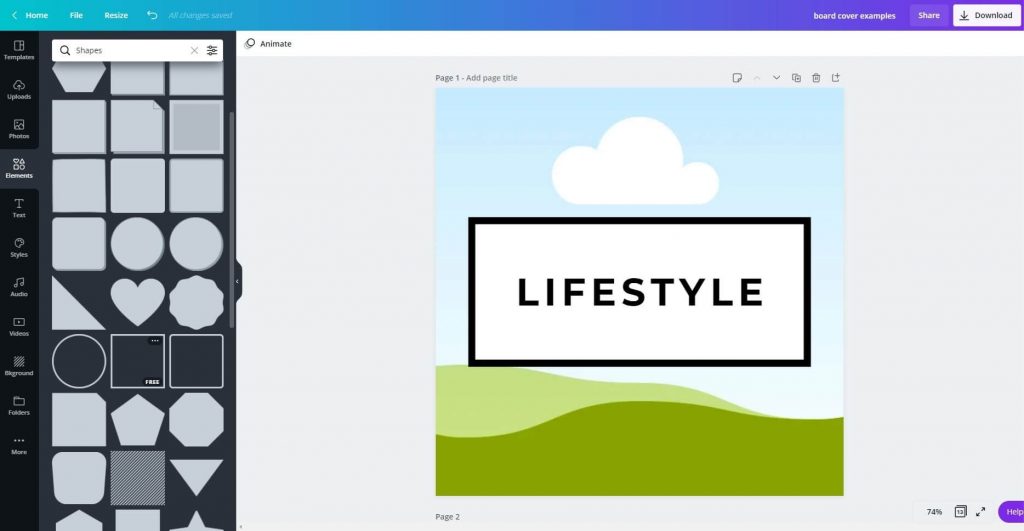
Task: Click the undo arrow icon
Action: click(152, 15)
